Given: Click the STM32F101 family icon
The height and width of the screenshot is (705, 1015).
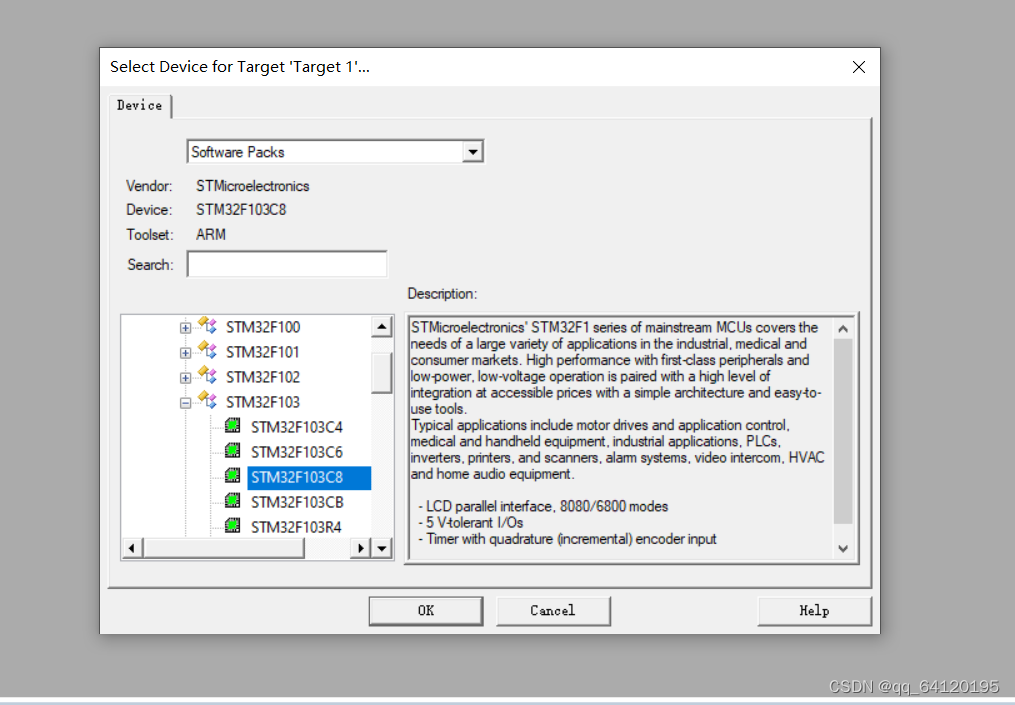Looking at the screenshot, I should 207,351.
